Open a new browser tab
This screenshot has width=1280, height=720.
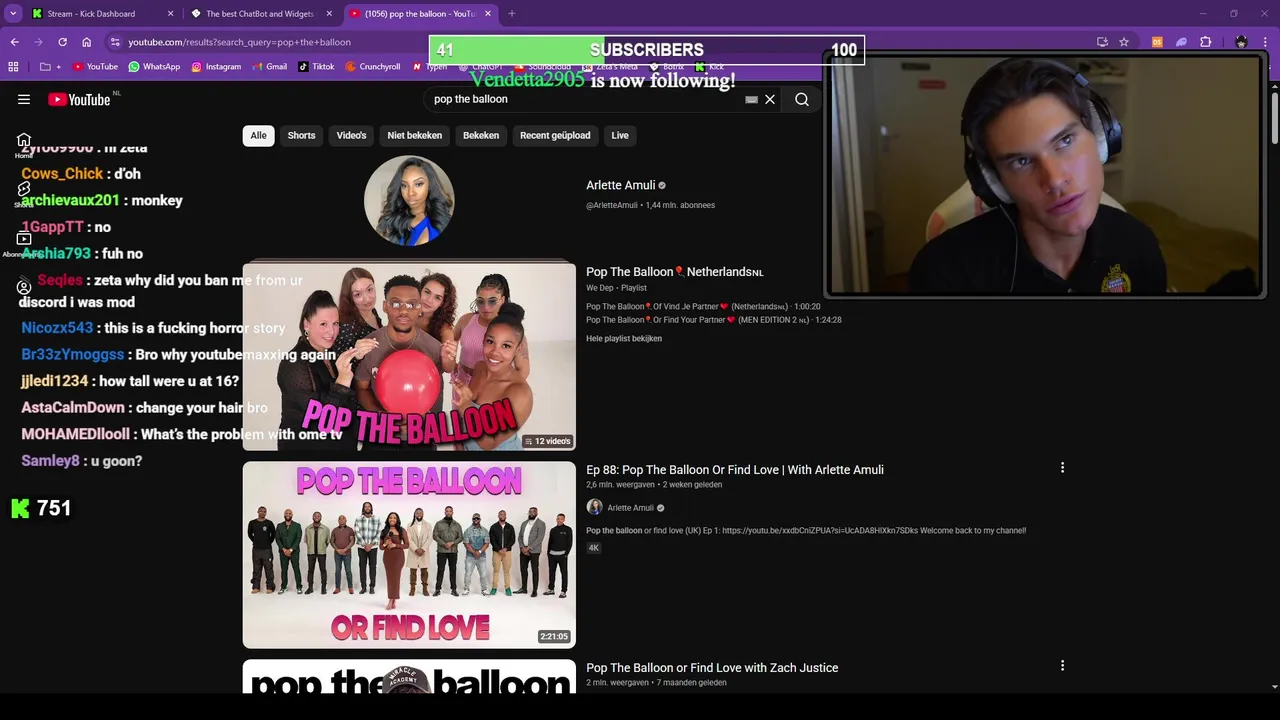(x=511, y=14)
